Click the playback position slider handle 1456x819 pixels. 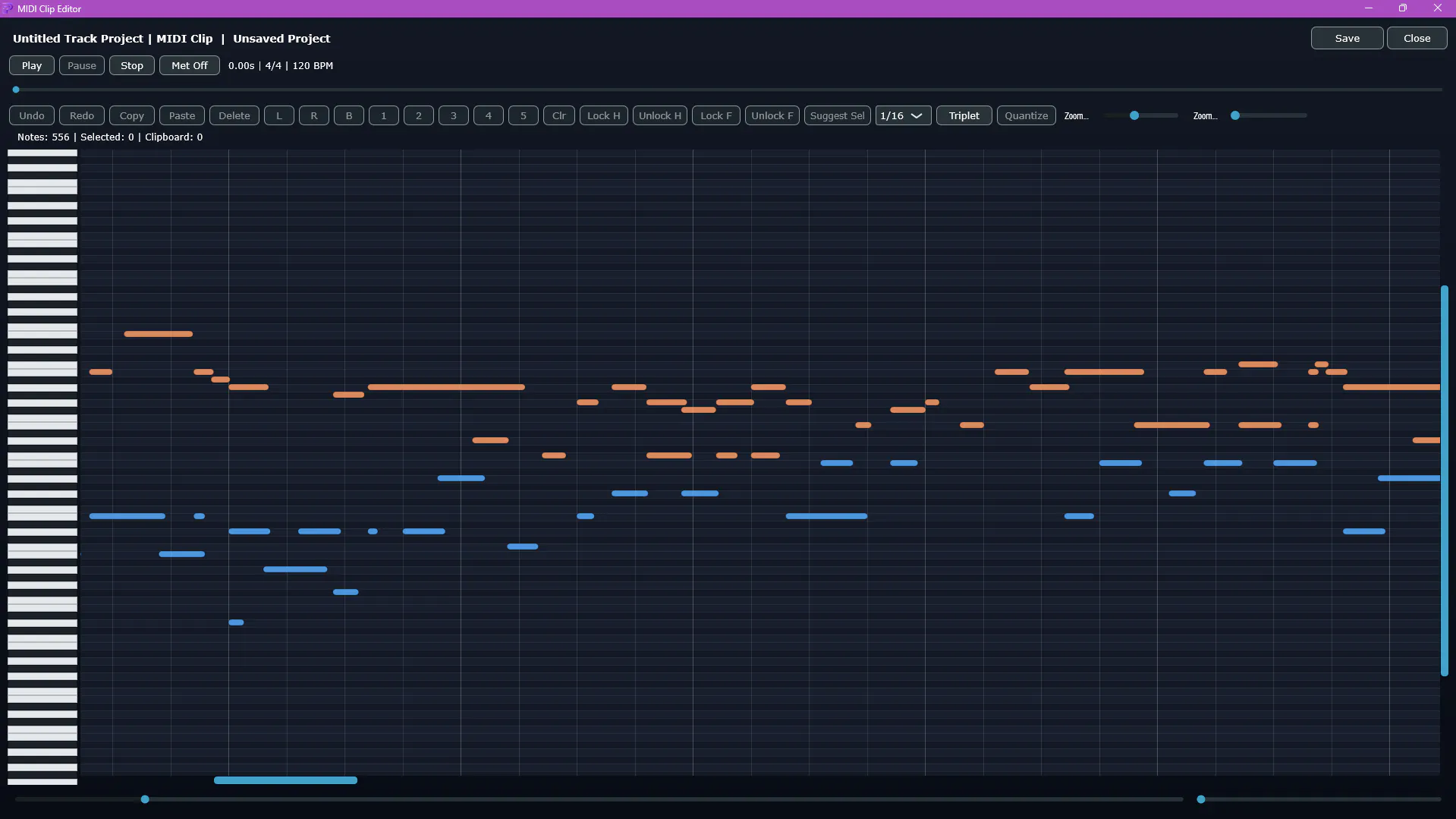point(16,90)
